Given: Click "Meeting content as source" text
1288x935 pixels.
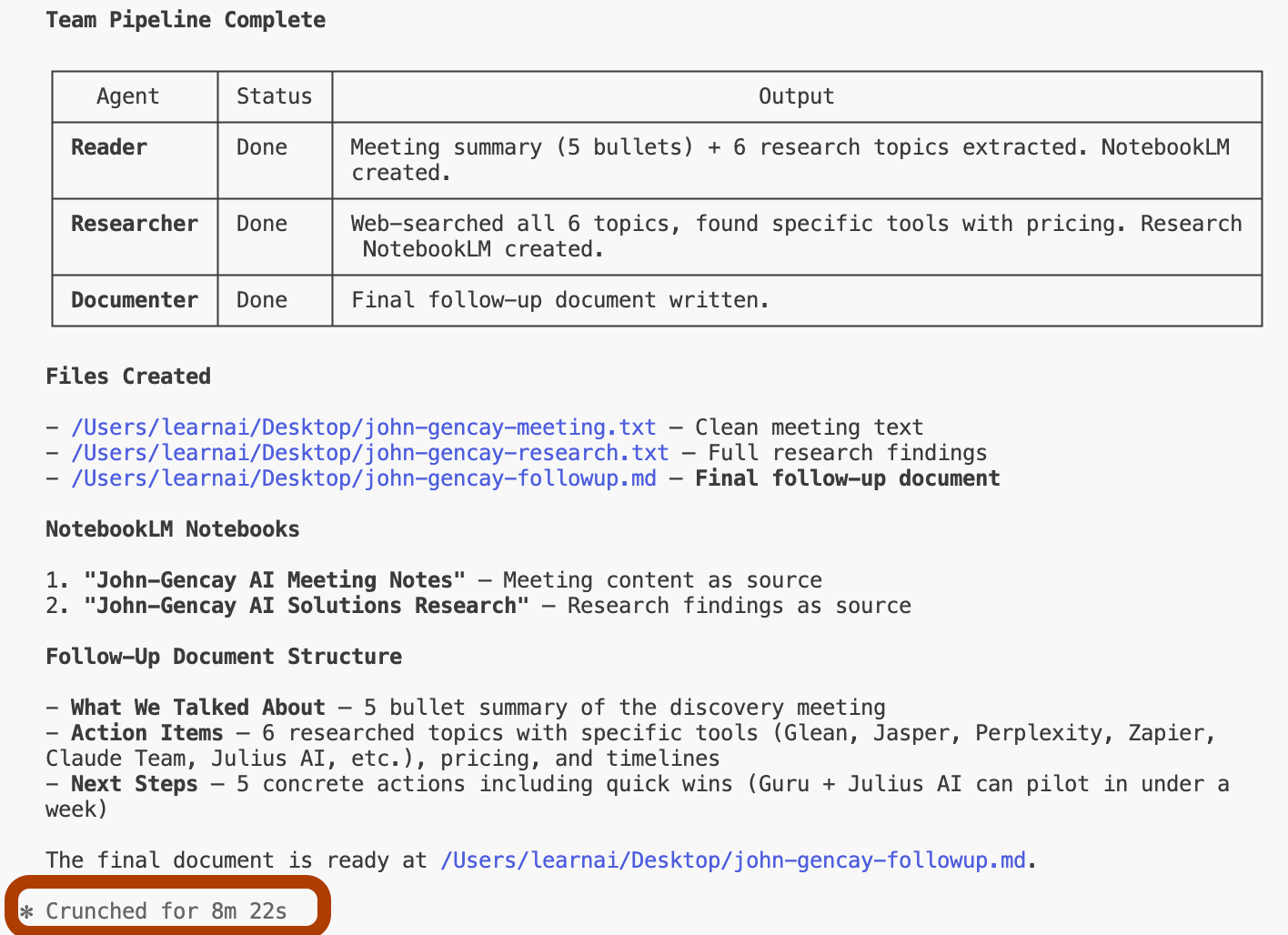Looking at the screenshot, I should (662, 580).
